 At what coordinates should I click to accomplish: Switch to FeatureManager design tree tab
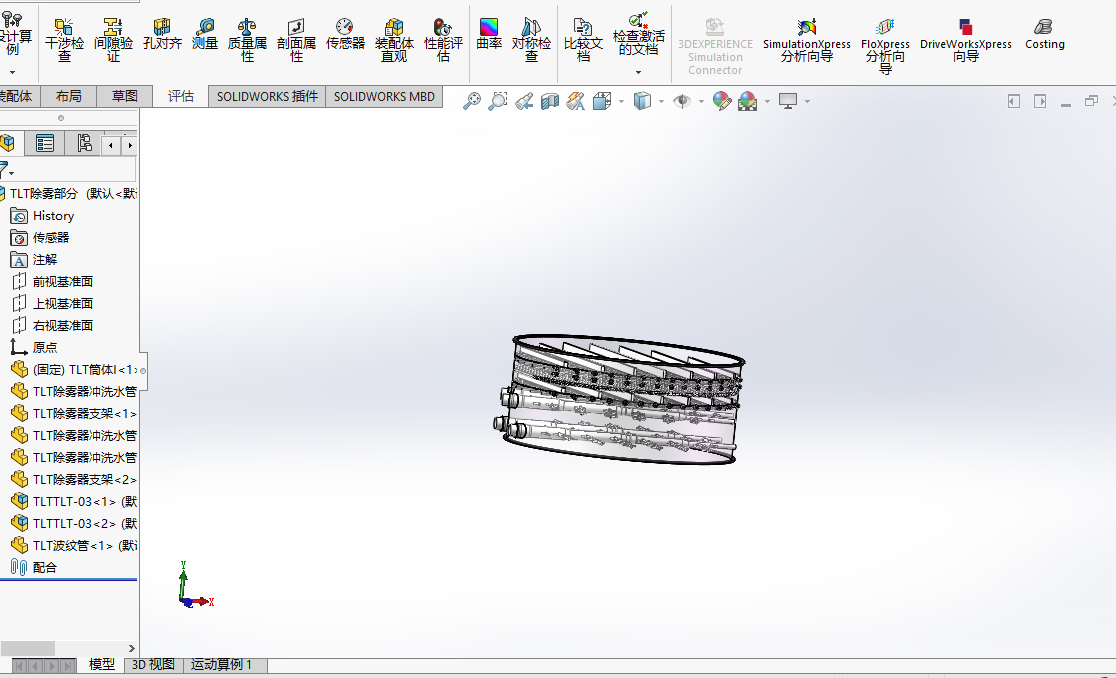click(x=8, y=144)
